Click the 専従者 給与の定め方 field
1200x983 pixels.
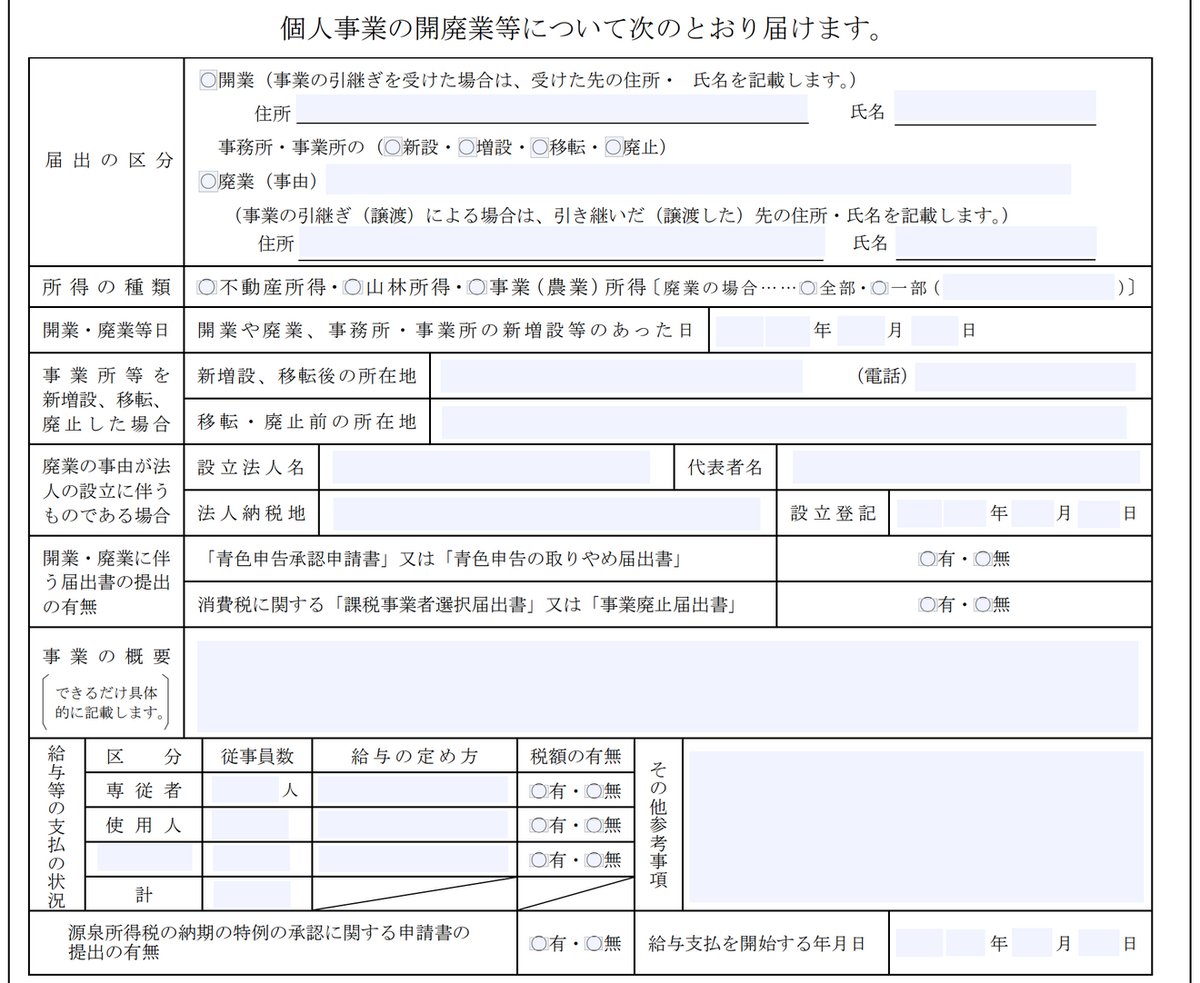413,790
